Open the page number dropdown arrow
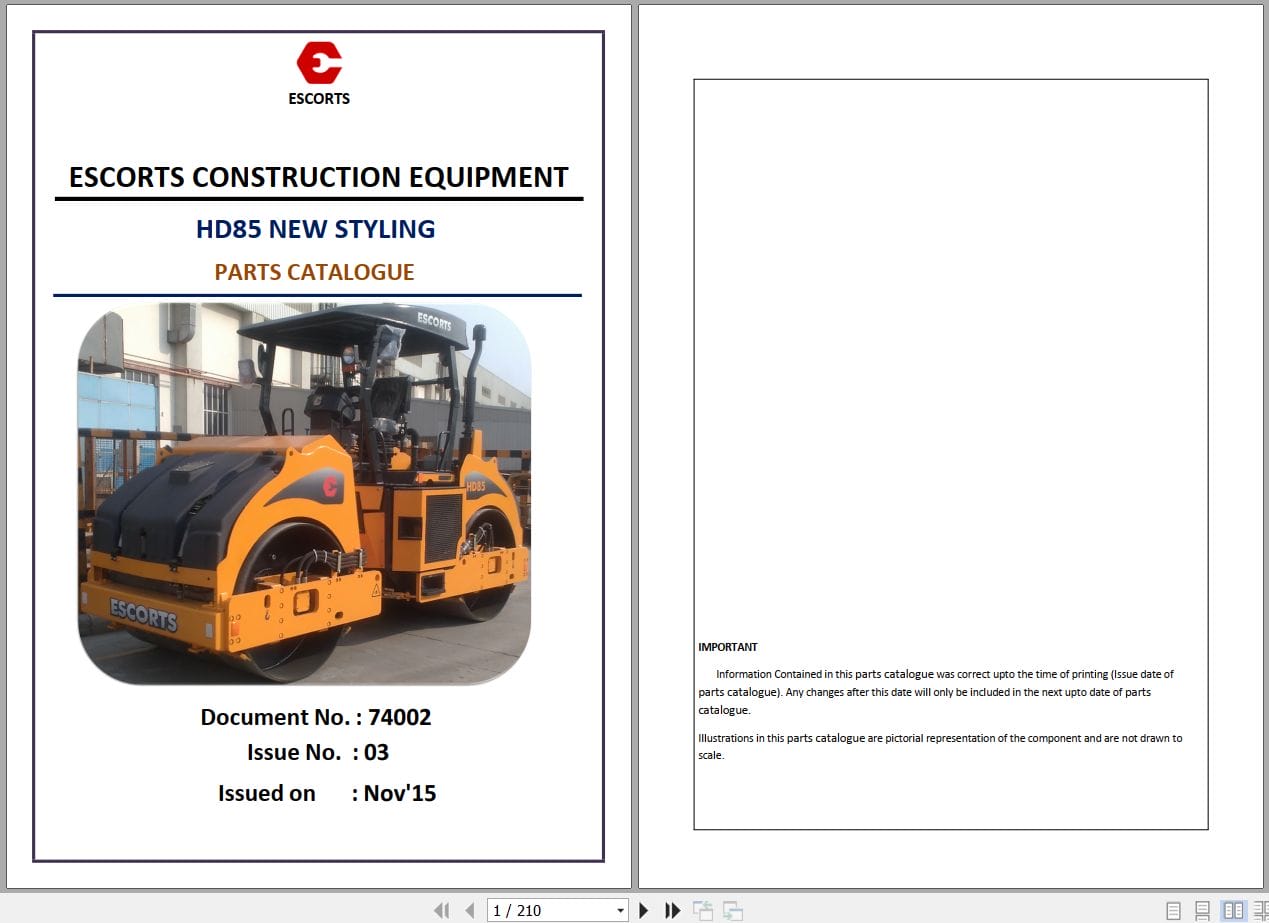 pos(620,910)
